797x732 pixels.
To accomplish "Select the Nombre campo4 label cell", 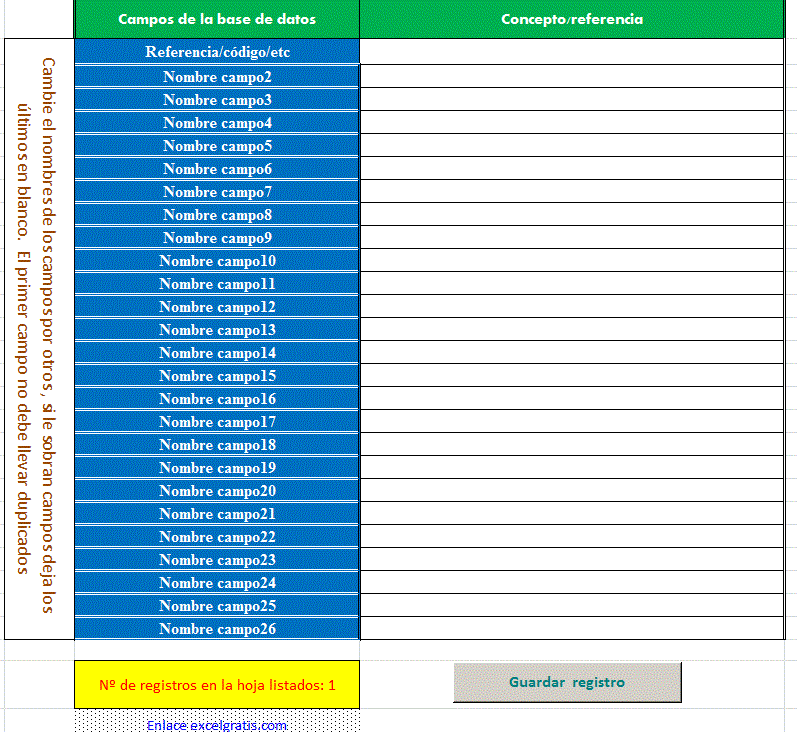I will point(217,122).
